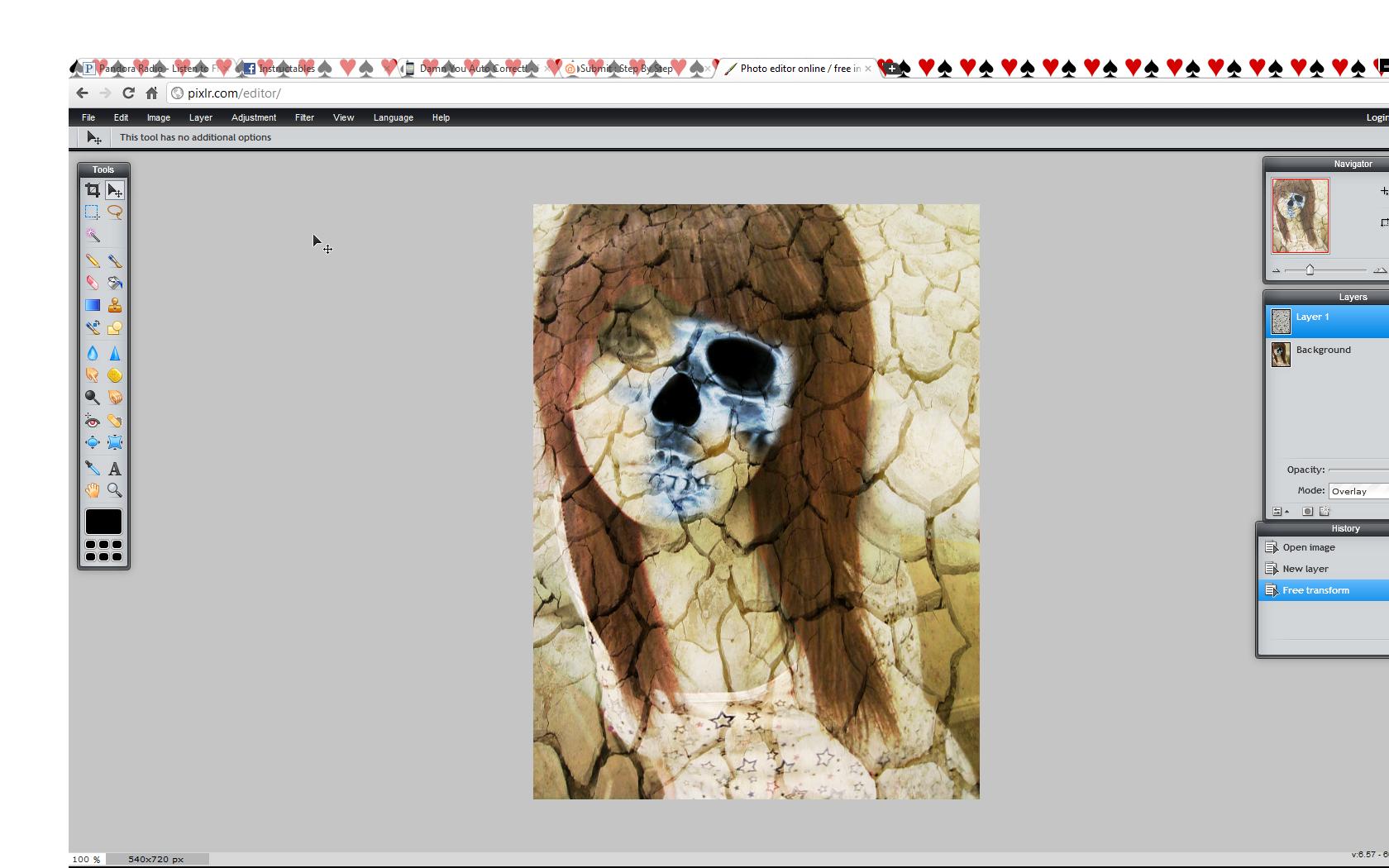Viewport: 1389px width, 868px height.
Task: Select the Sponge tool
Action: point(115,375)
